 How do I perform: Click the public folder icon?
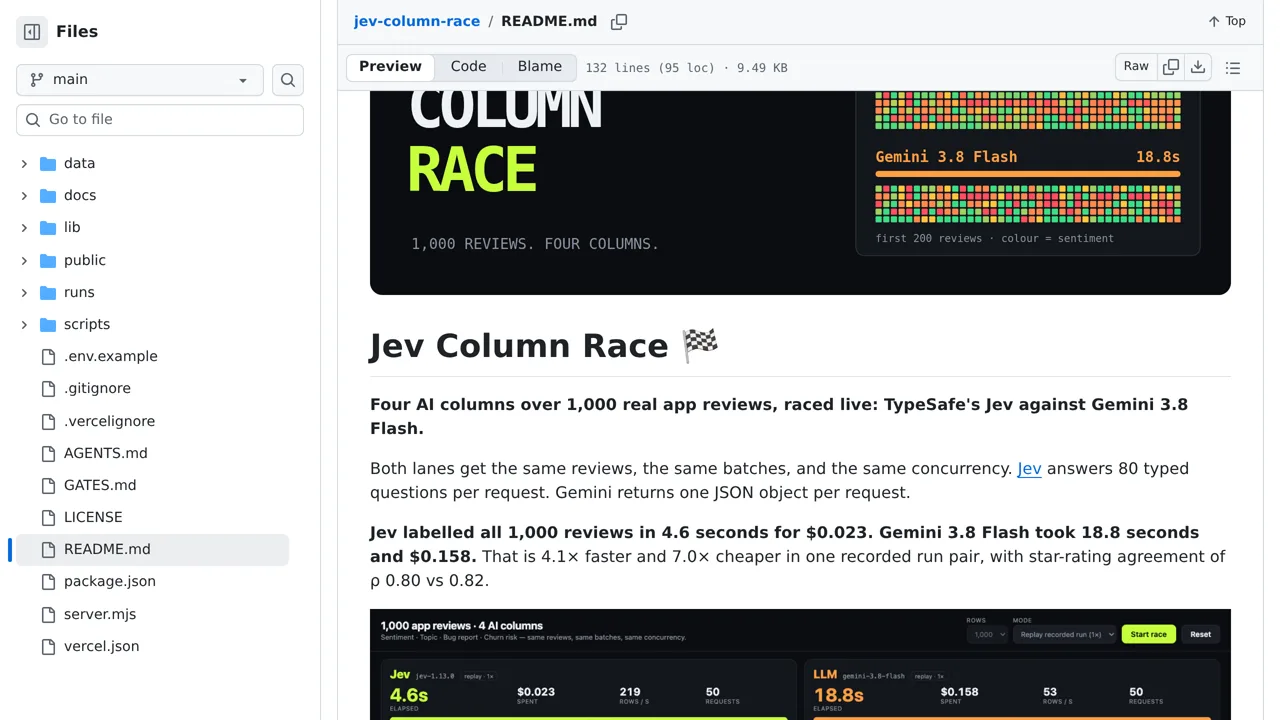tap(48, 260)
